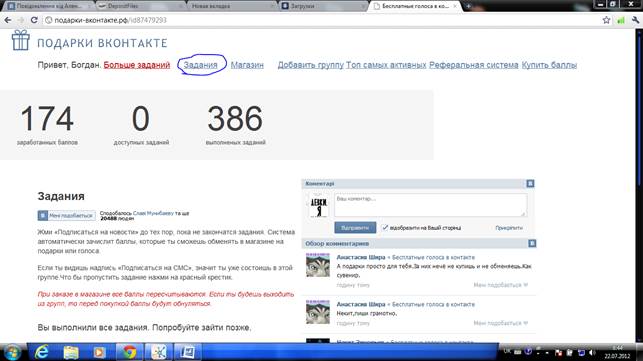
Task: Open the Windows Start menu
Action: point(11,352)
